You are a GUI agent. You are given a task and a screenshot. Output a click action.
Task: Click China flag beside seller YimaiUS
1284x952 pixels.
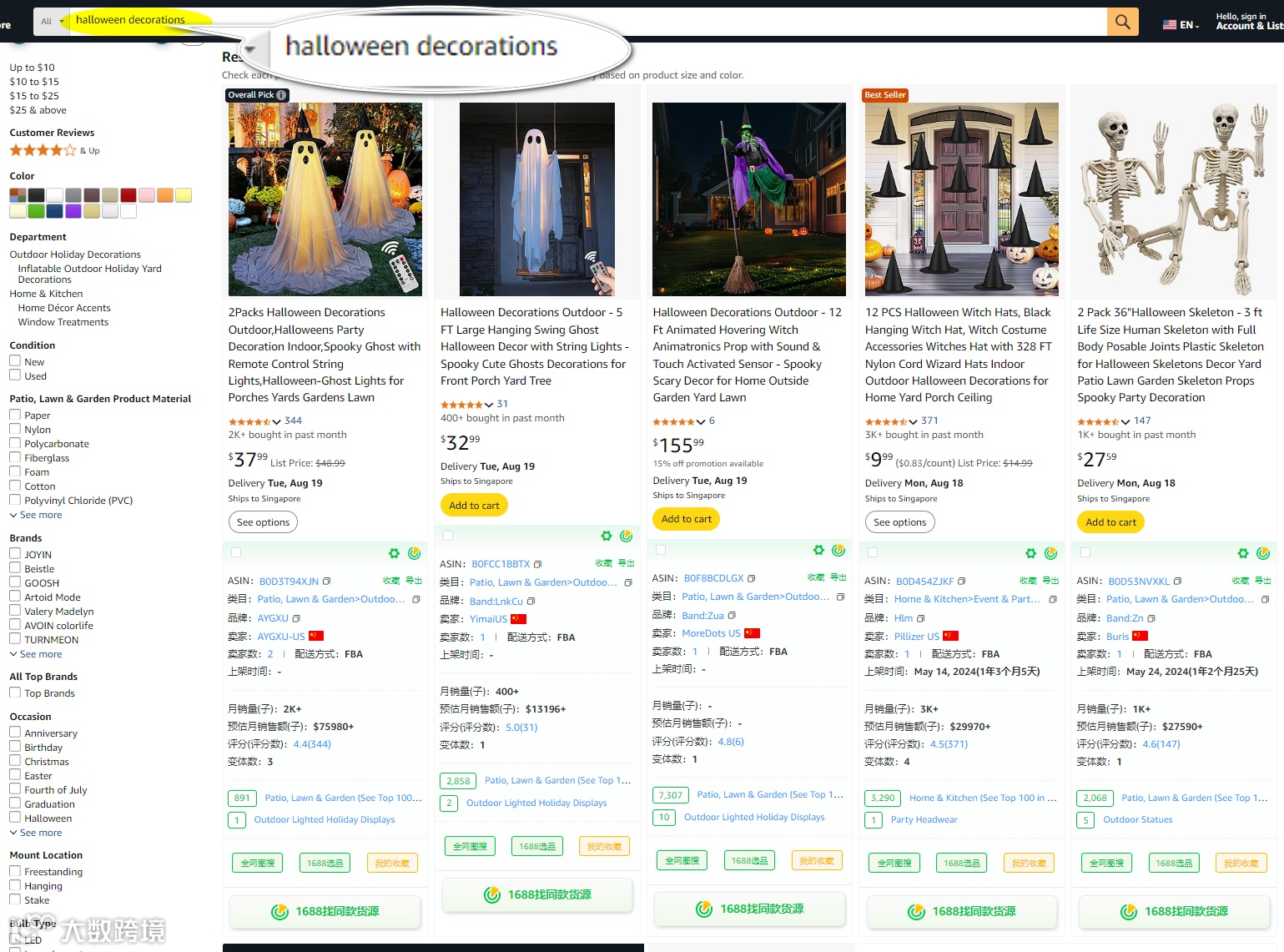pos(518,619)
